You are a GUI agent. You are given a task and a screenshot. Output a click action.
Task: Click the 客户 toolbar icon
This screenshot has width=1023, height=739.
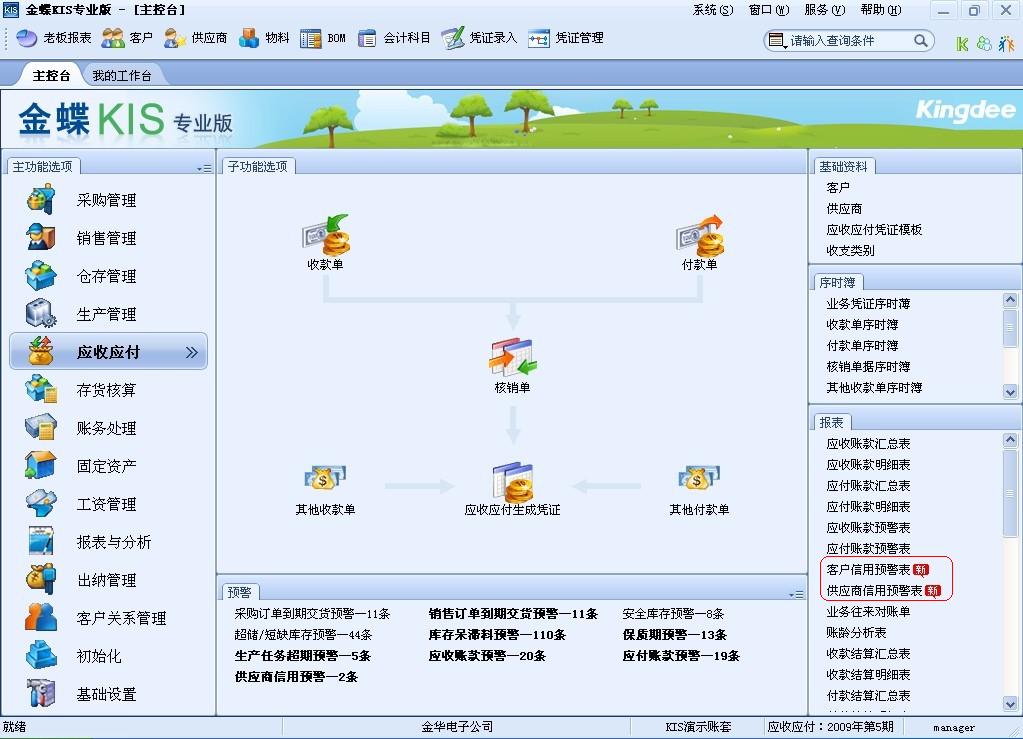click(113, 38)
